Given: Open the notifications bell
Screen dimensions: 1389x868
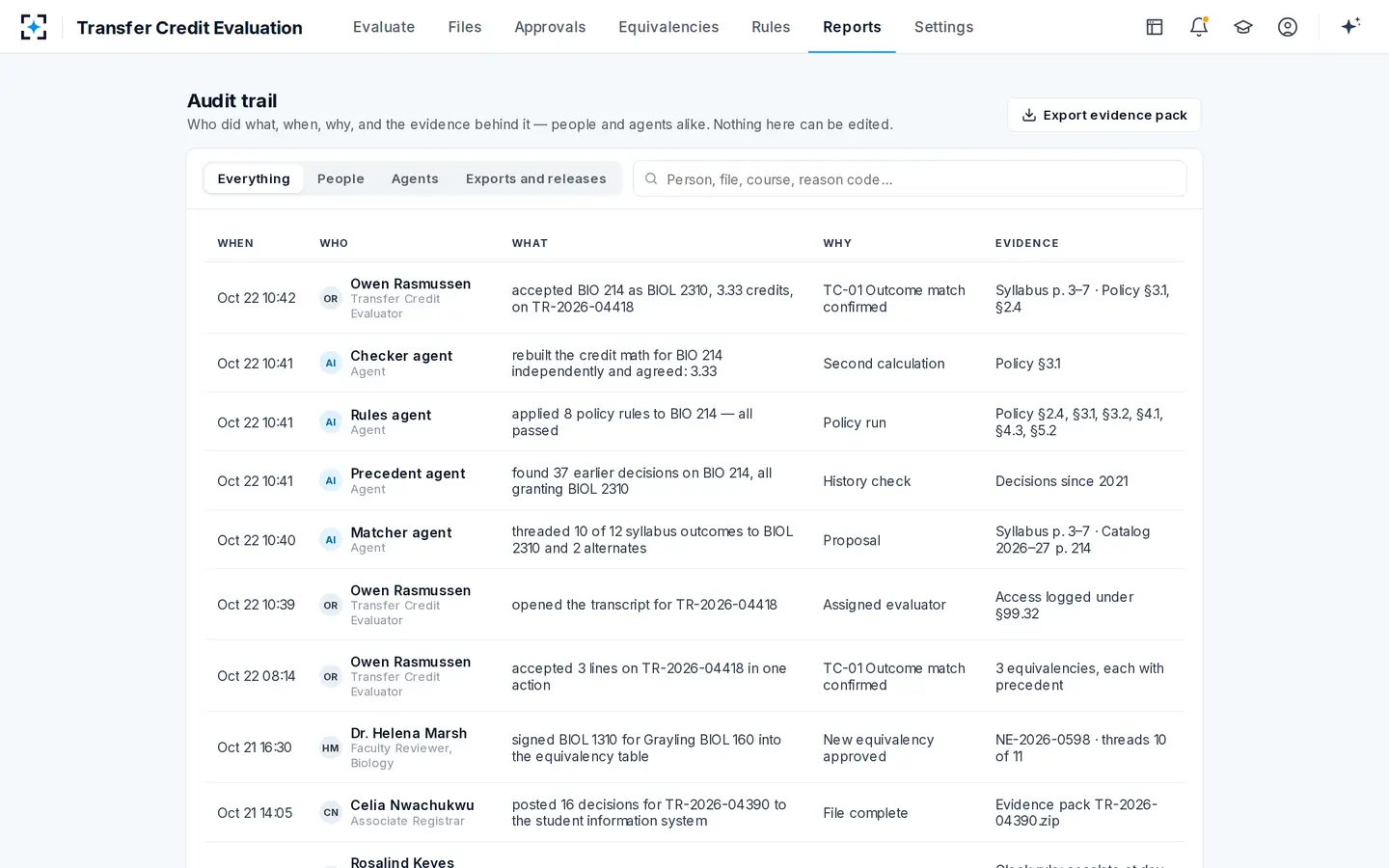Looking at the screenshot, I should coord(1199,27).
